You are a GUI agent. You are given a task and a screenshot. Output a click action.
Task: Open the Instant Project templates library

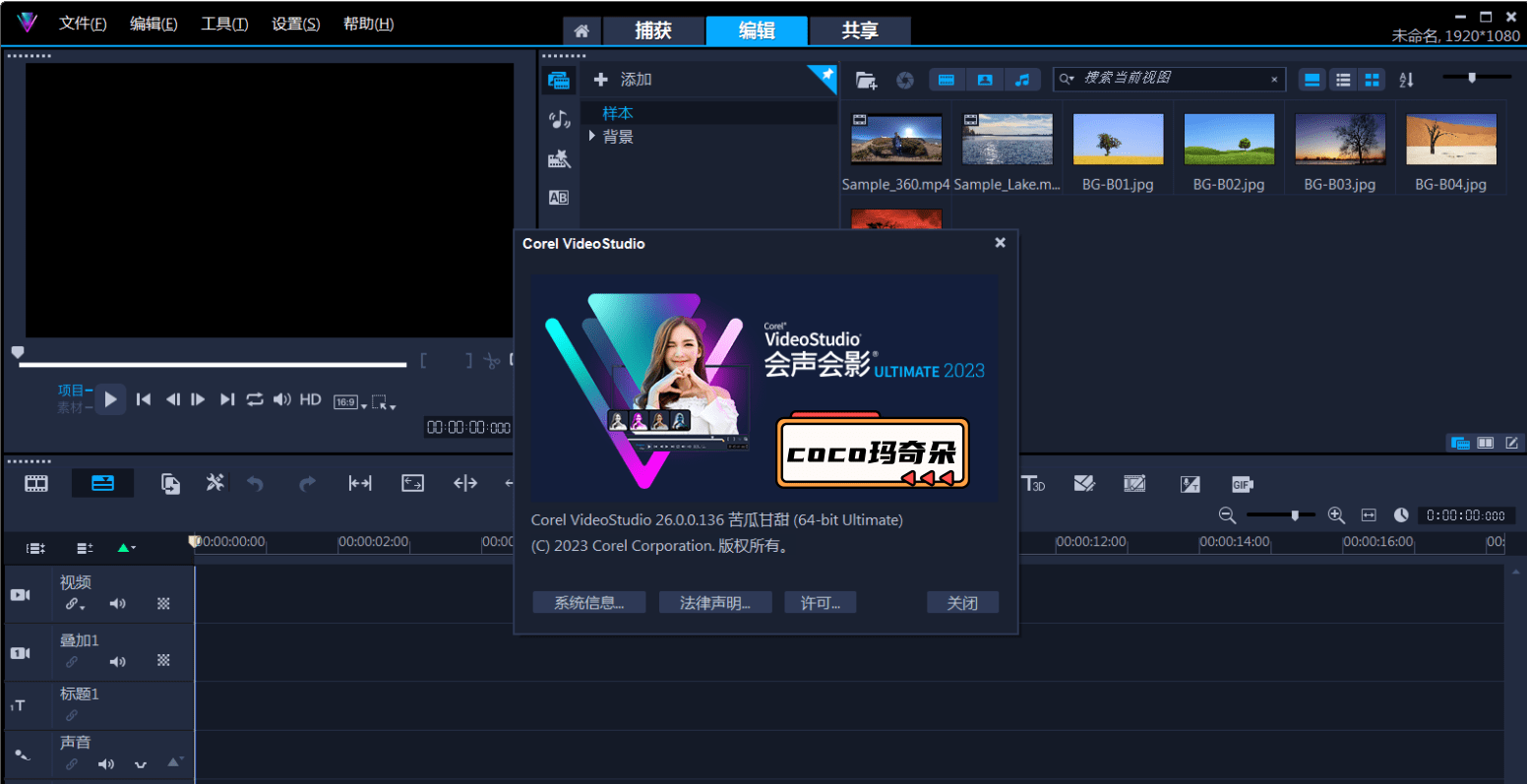coord(559,158)
